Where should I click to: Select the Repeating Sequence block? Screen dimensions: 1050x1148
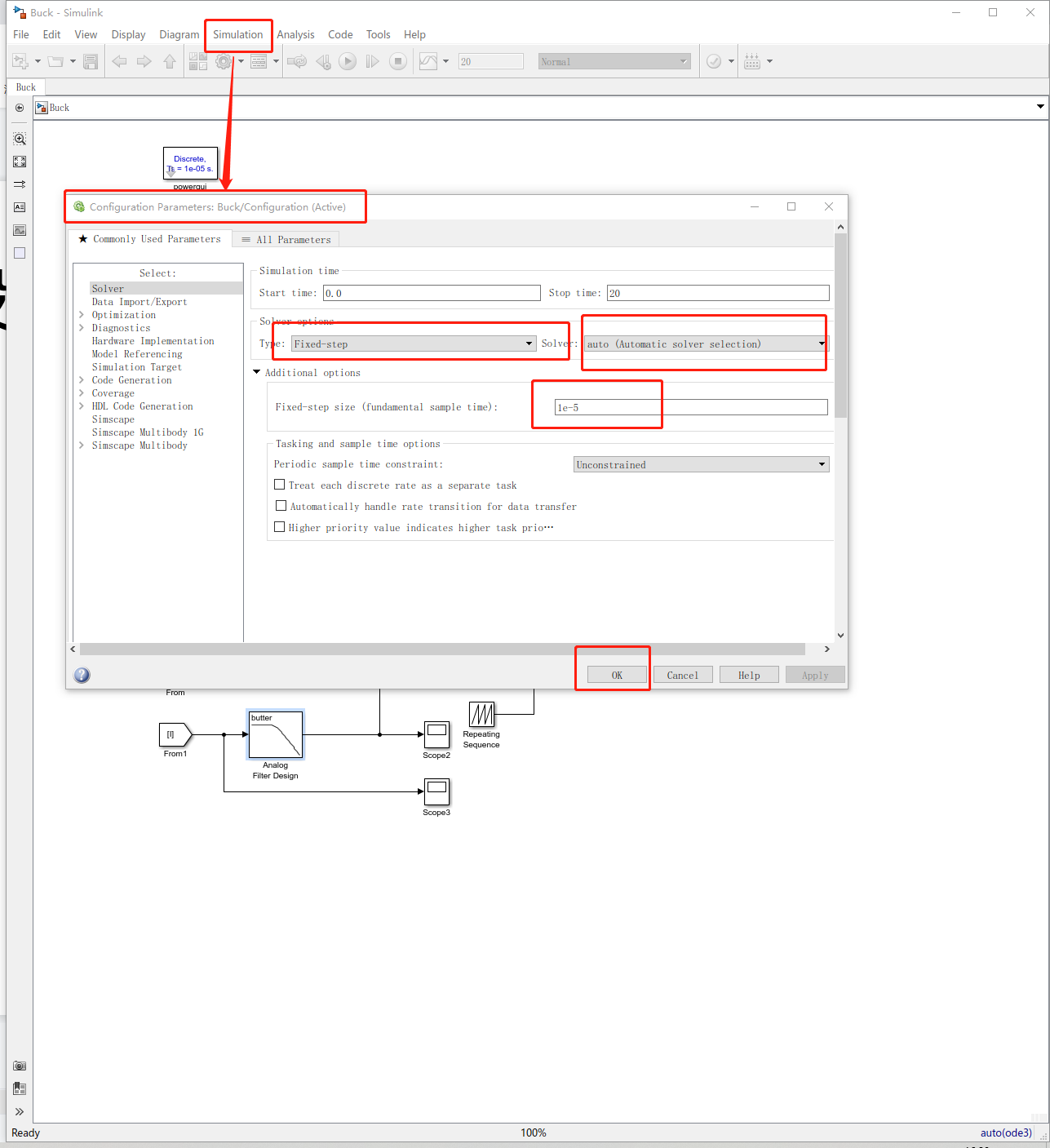click(481, 715)
